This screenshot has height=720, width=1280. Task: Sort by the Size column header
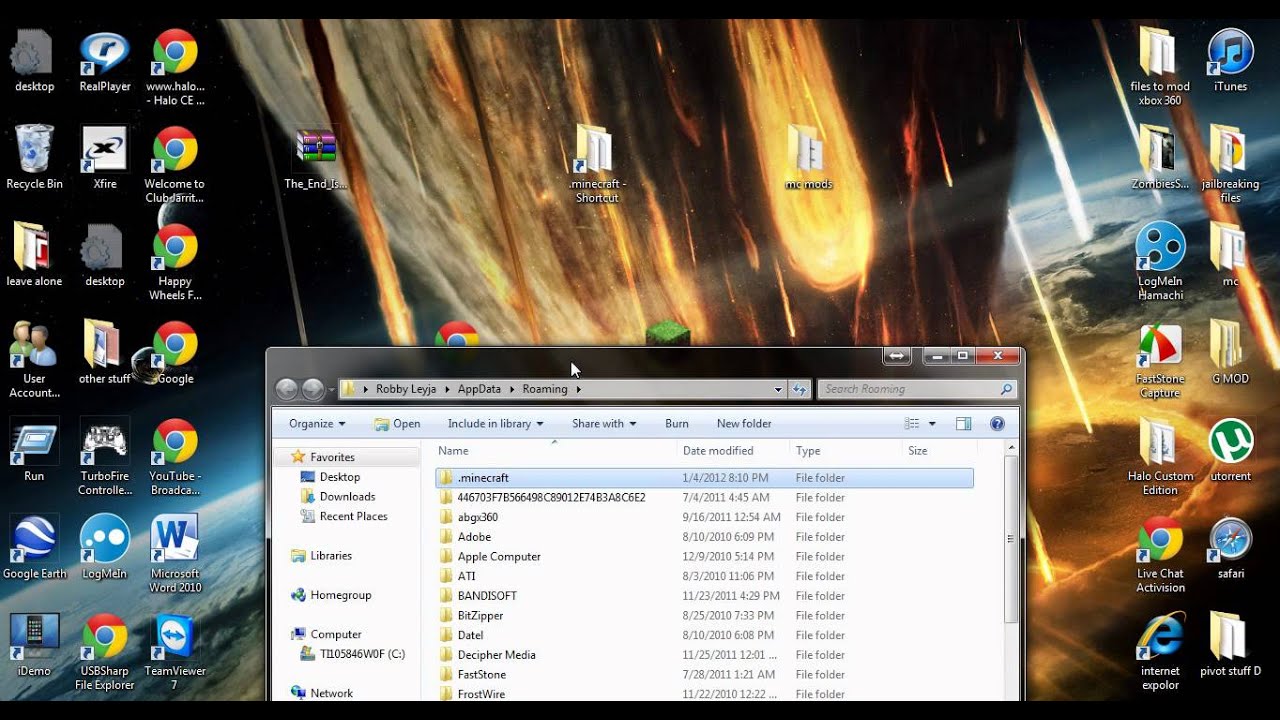coord(937,451)
